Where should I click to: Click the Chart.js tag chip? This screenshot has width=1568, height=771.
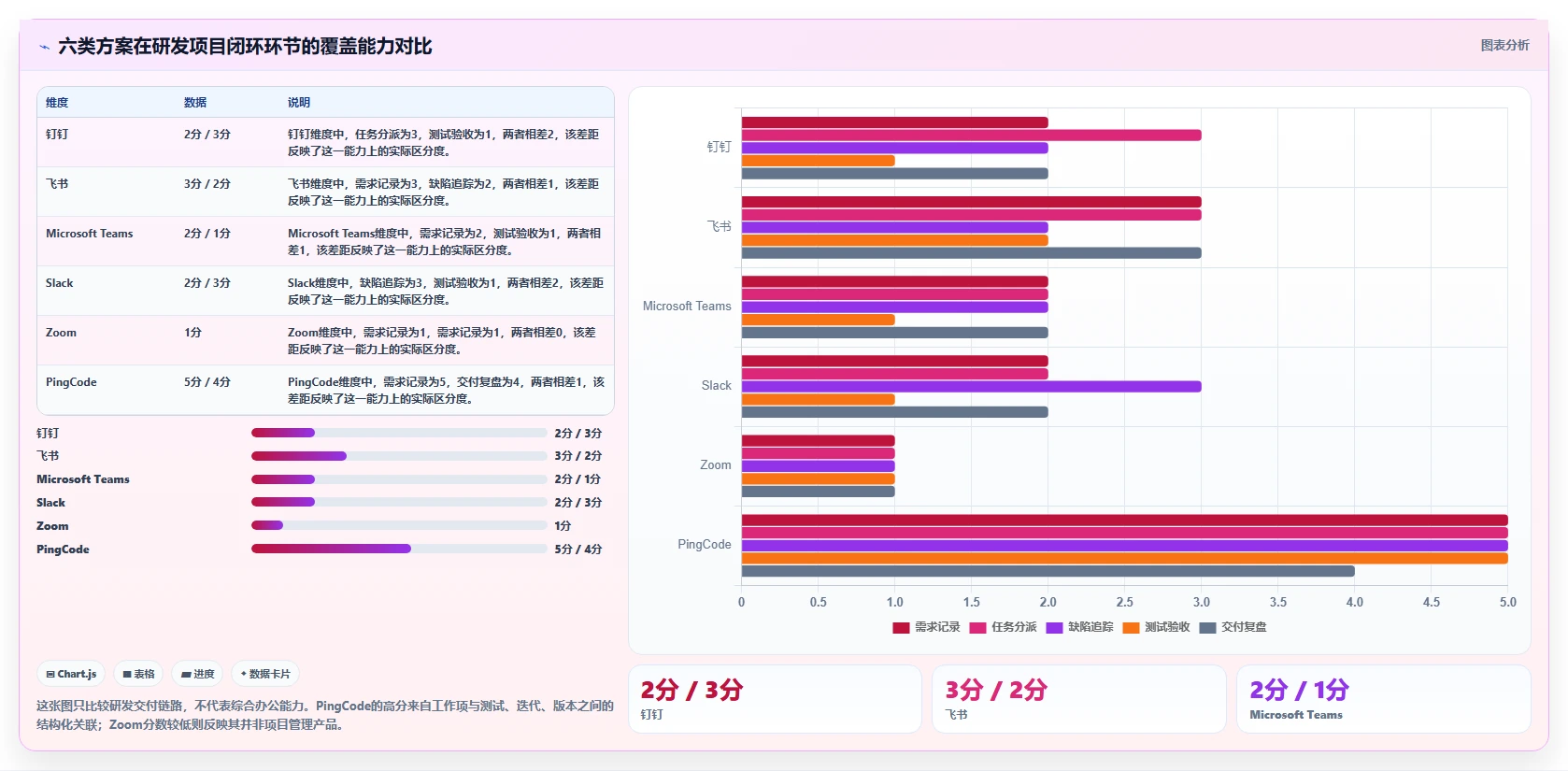click(71, 674)
